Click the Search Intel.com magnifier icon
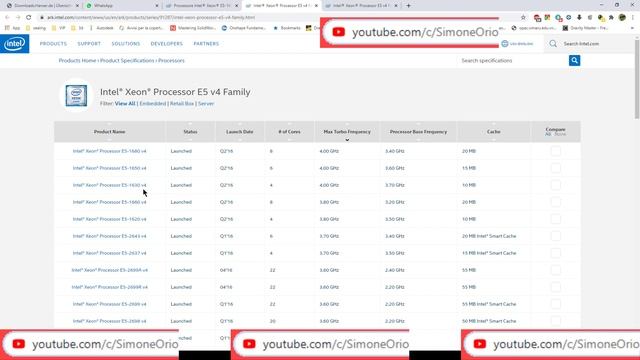 point(553,44)
